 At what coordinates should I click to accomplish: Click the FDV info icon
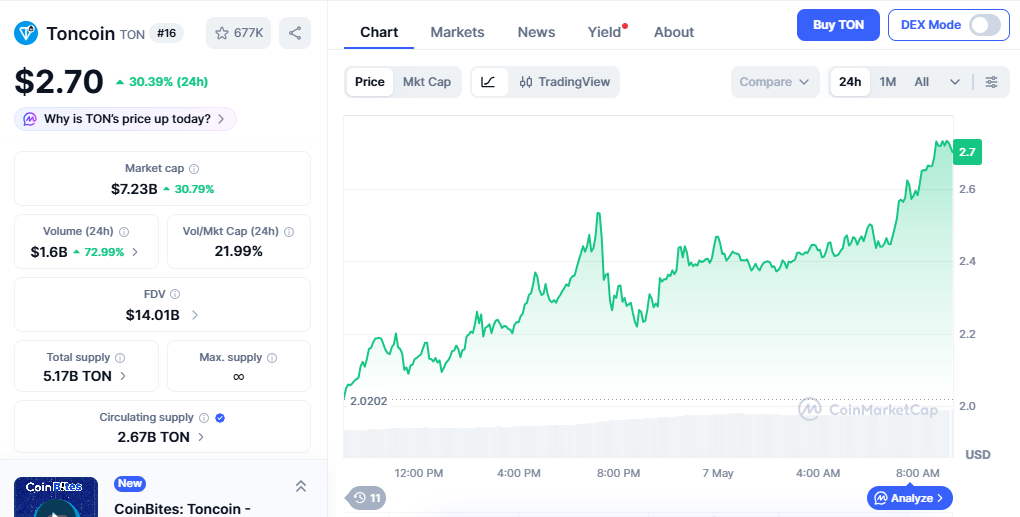[x=175, y=294]
